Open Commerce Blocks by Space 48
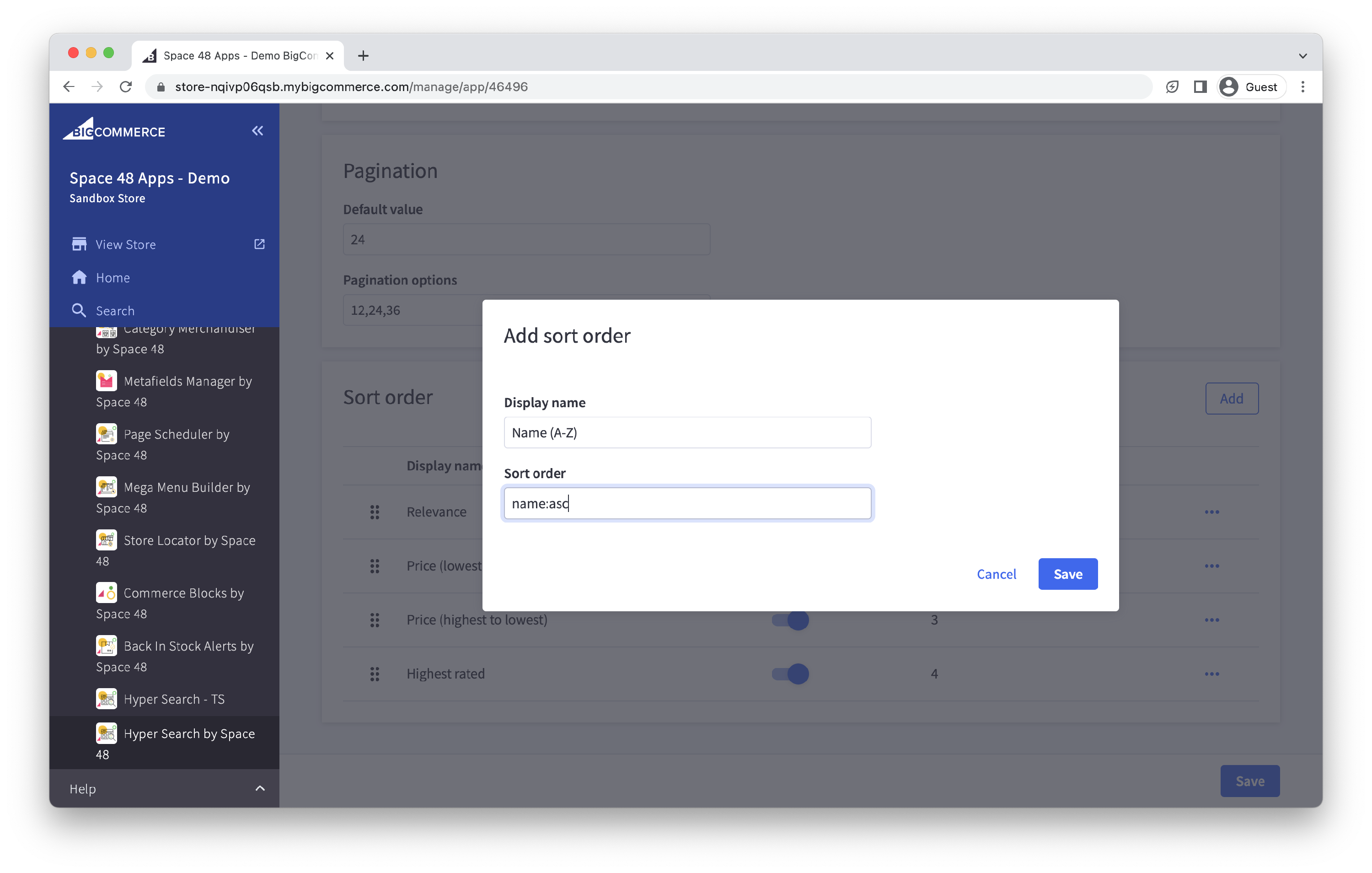The height and width of the screenshot is (873, 1372). [170, 603]
